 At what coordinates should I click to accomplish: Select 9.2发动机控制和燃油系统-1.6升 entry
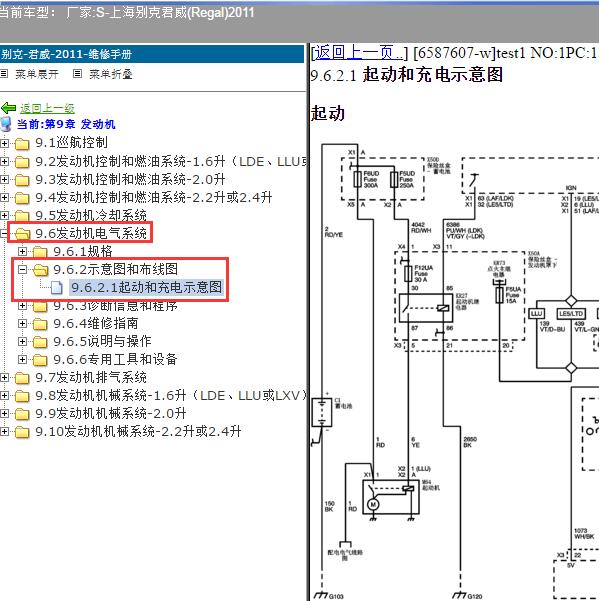(x=171, y=161)
